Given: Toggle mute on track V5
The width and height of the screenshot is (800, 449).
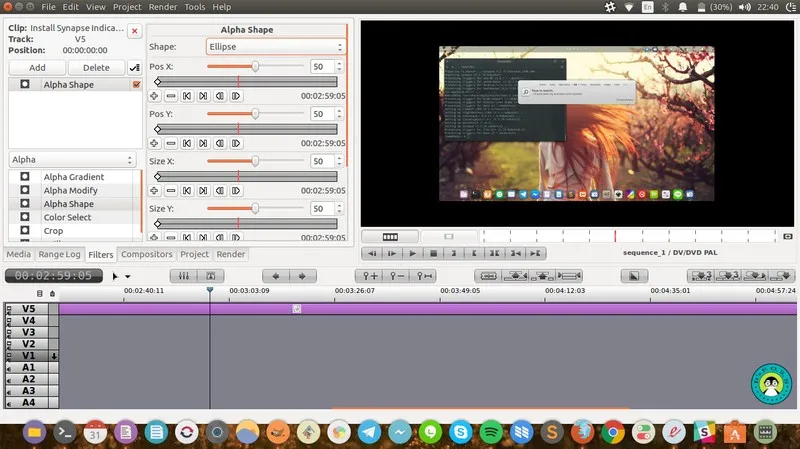Looking at the screenshot, I should coord(9,309).
